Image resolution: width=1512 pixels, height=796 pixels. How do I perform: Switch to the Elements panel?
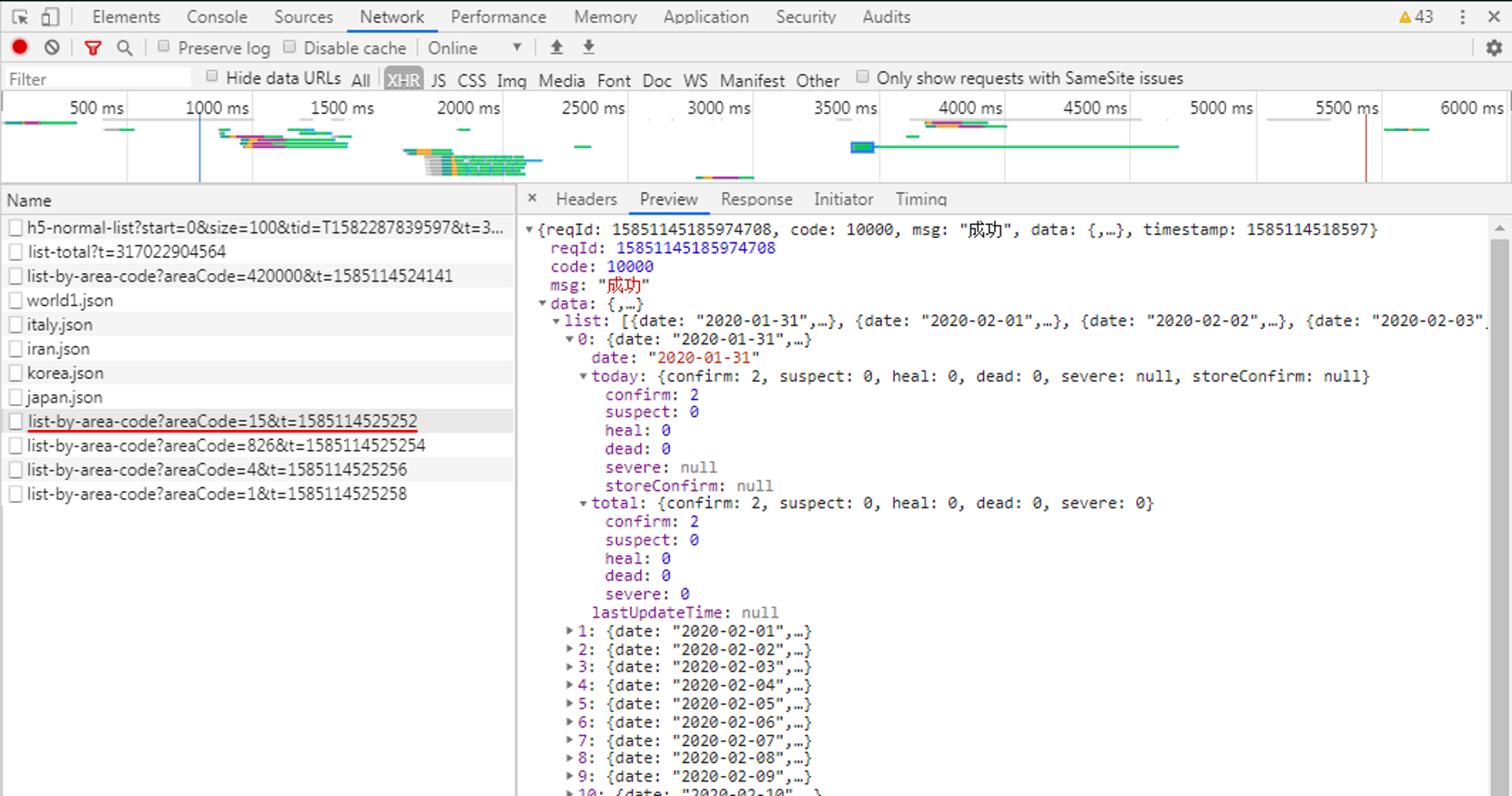pyautogui.click(x=127, y=16)
